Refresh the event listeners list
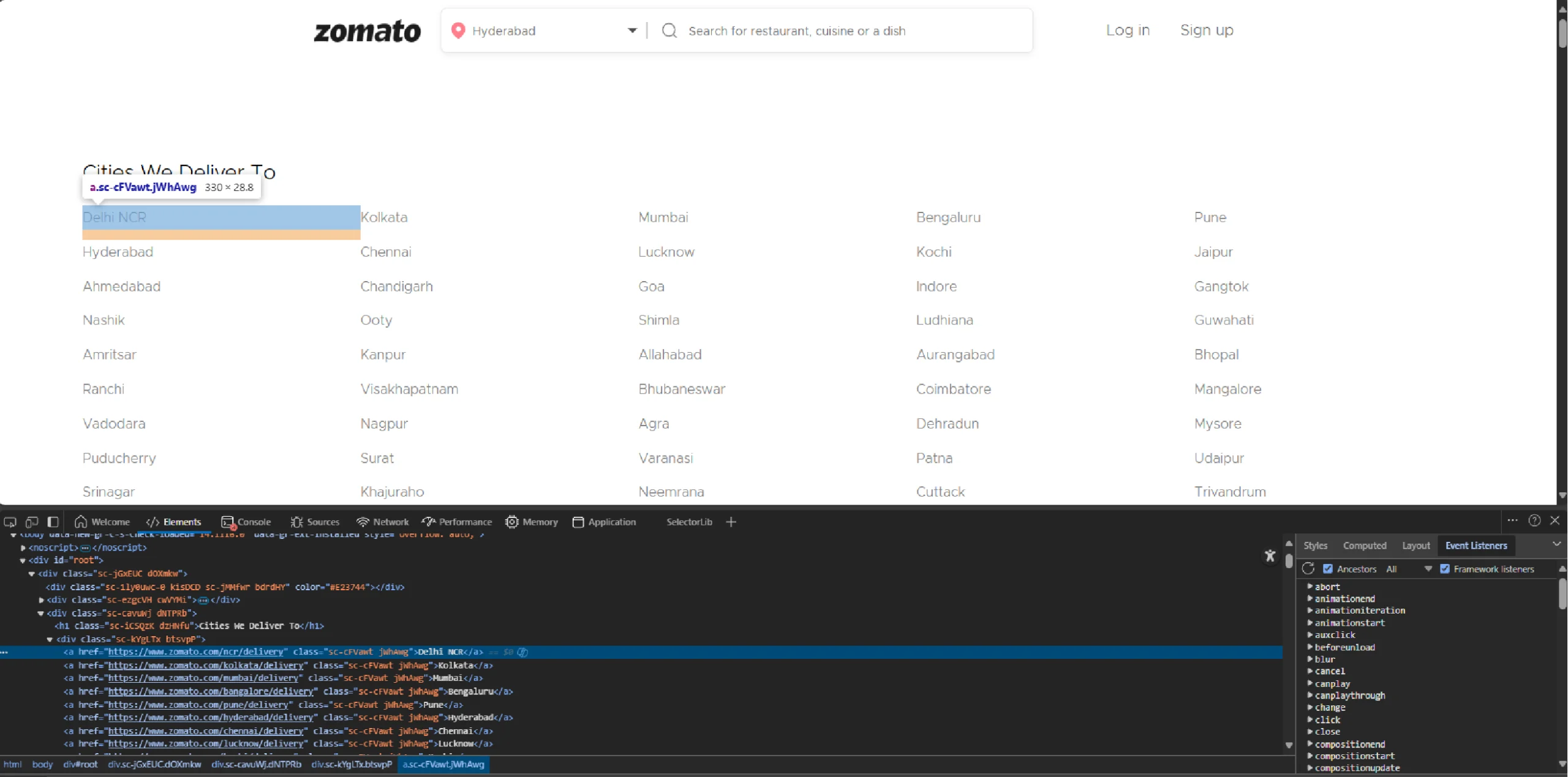The height and width of the screenshot is (777, 1568). pyautogui.click(x=1309, y=569)
